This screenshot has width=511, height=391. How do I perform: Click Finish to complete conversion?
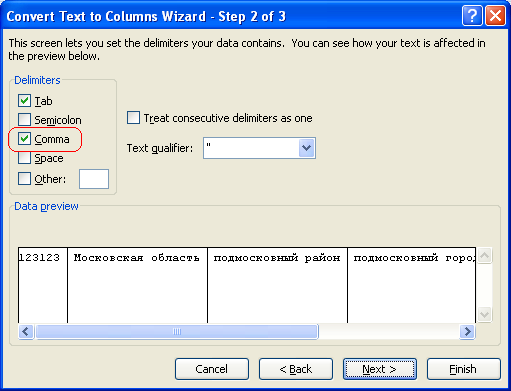[x=464, y=369]
